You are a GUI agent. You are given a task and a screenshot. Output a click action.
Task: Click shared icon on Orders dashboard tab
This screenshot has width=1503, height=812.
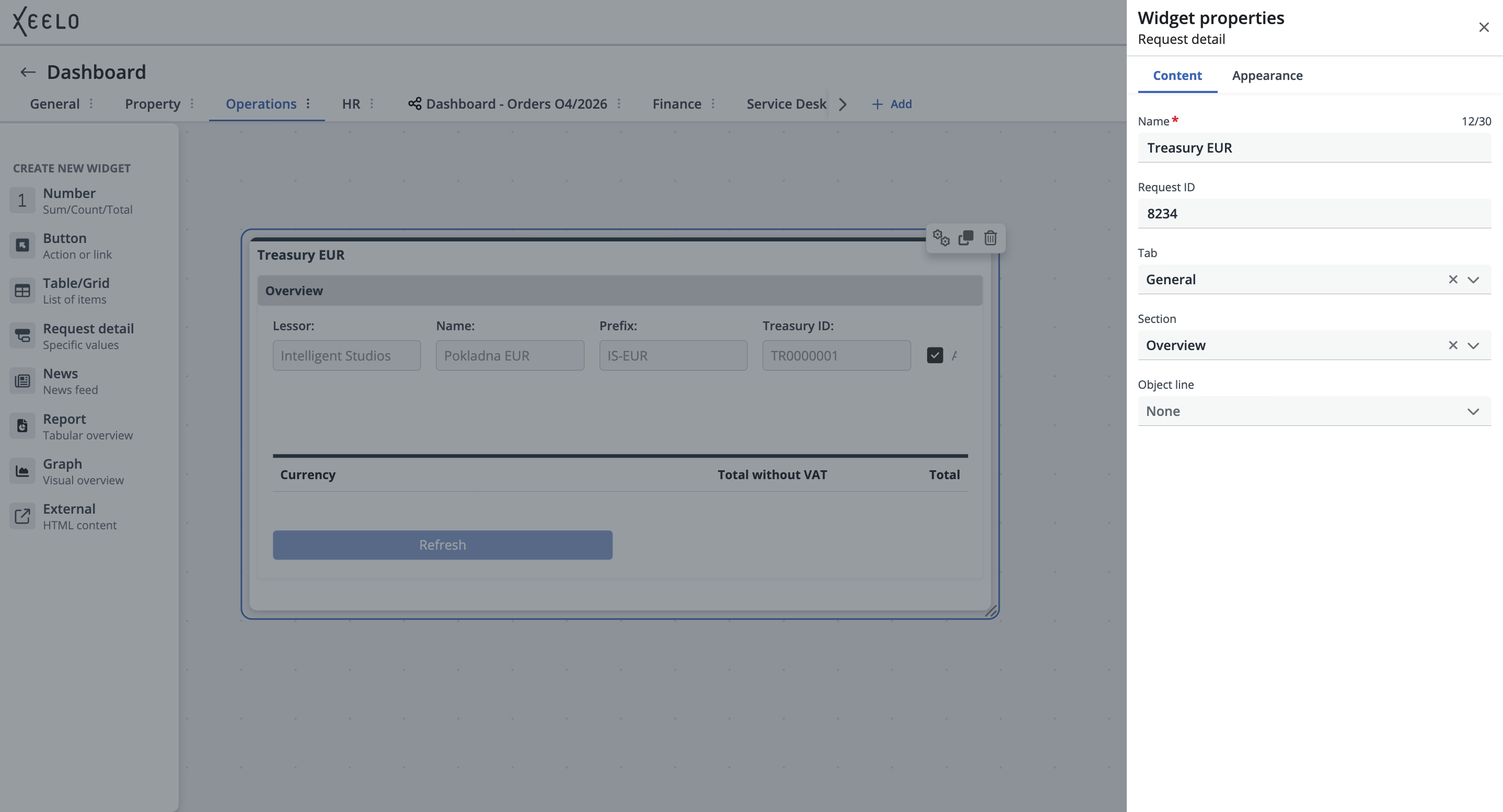[415, 104]
